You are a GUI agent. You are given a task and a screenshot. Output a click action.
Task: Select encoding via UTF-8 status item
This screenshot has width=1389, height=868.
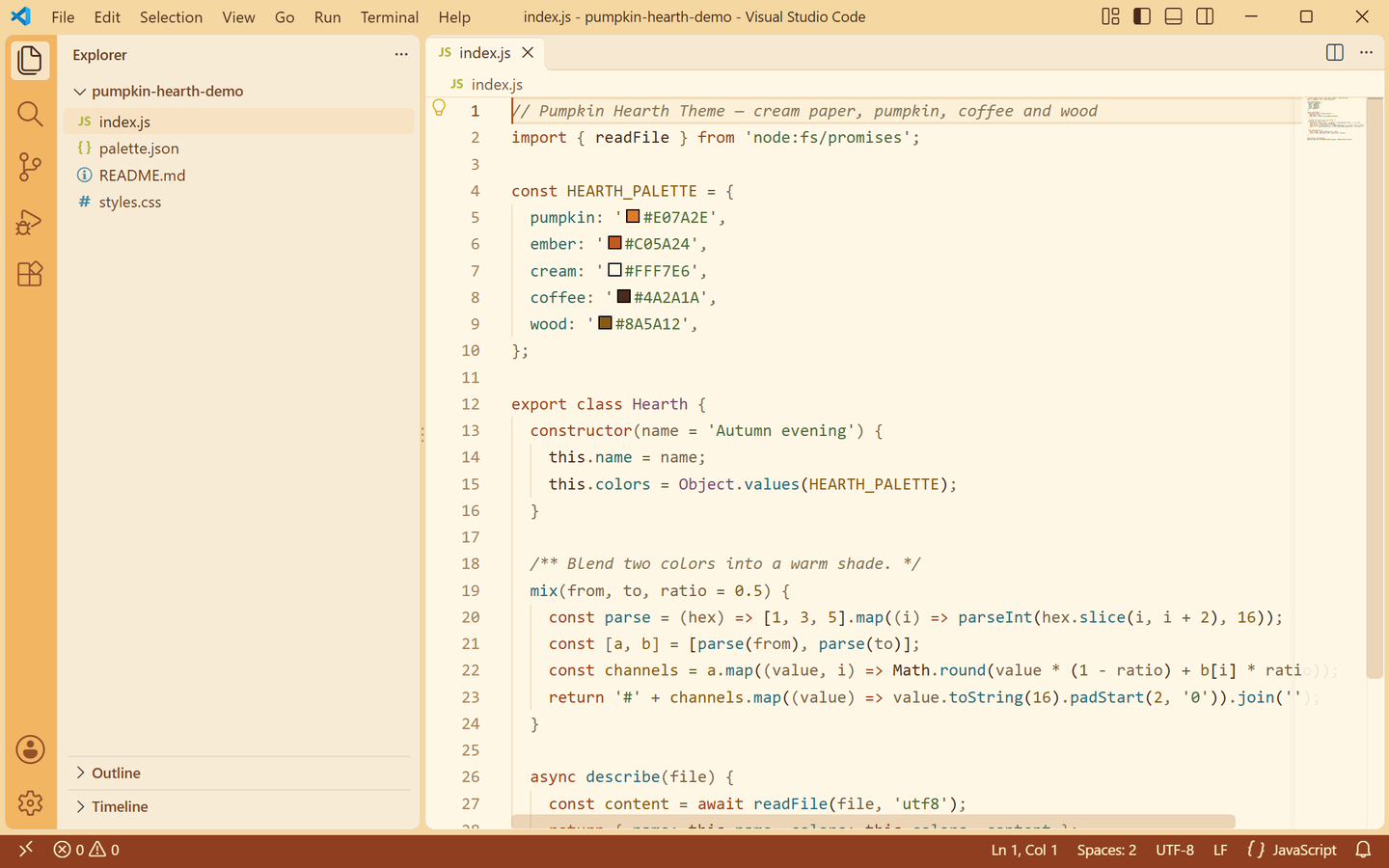1175,850
